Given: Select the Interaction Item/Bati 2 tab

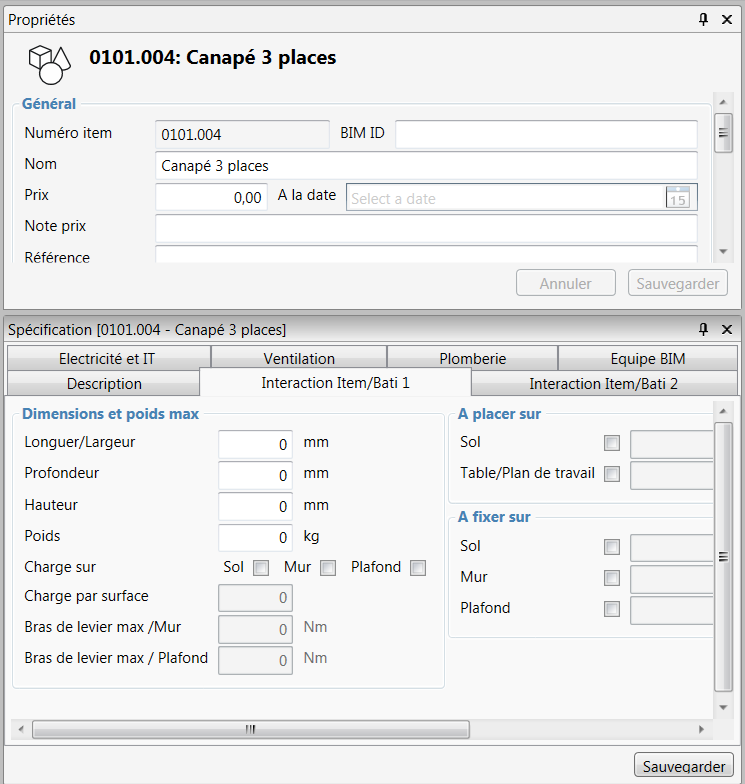Looking at the screenshot, I should click(x=604, y=383).
